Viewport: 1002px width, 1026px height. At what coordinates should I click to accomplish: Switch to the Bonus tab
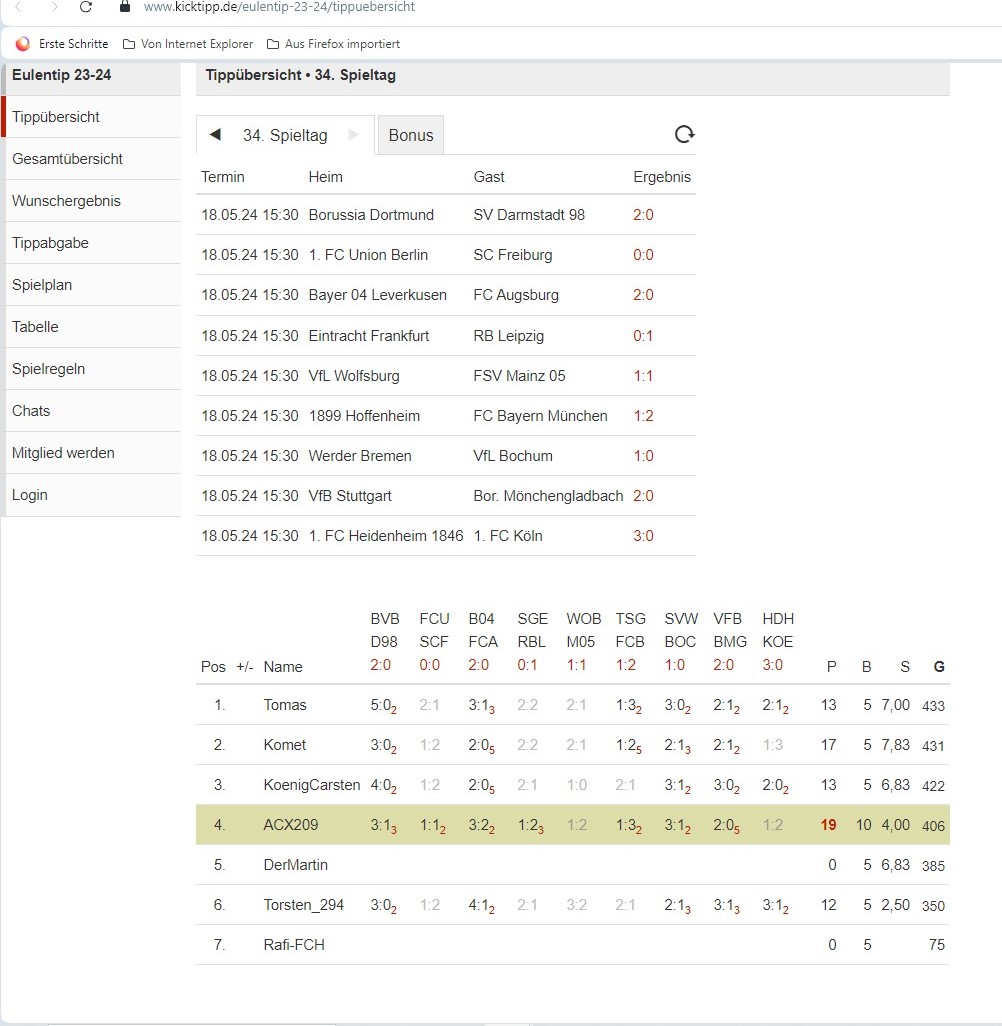pos(411,135)
